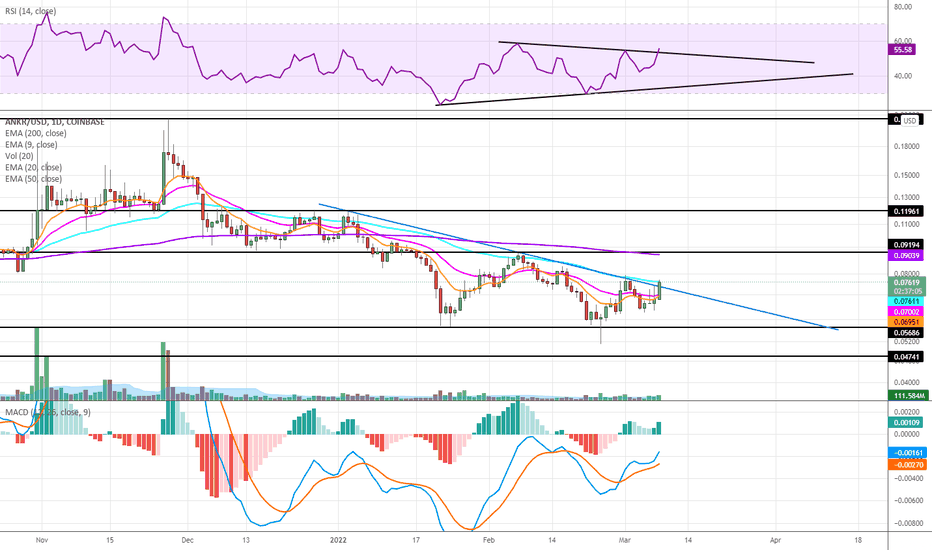Click the Mar date on time axis
This screenshot has height=550, width=932.
[625, 540]
